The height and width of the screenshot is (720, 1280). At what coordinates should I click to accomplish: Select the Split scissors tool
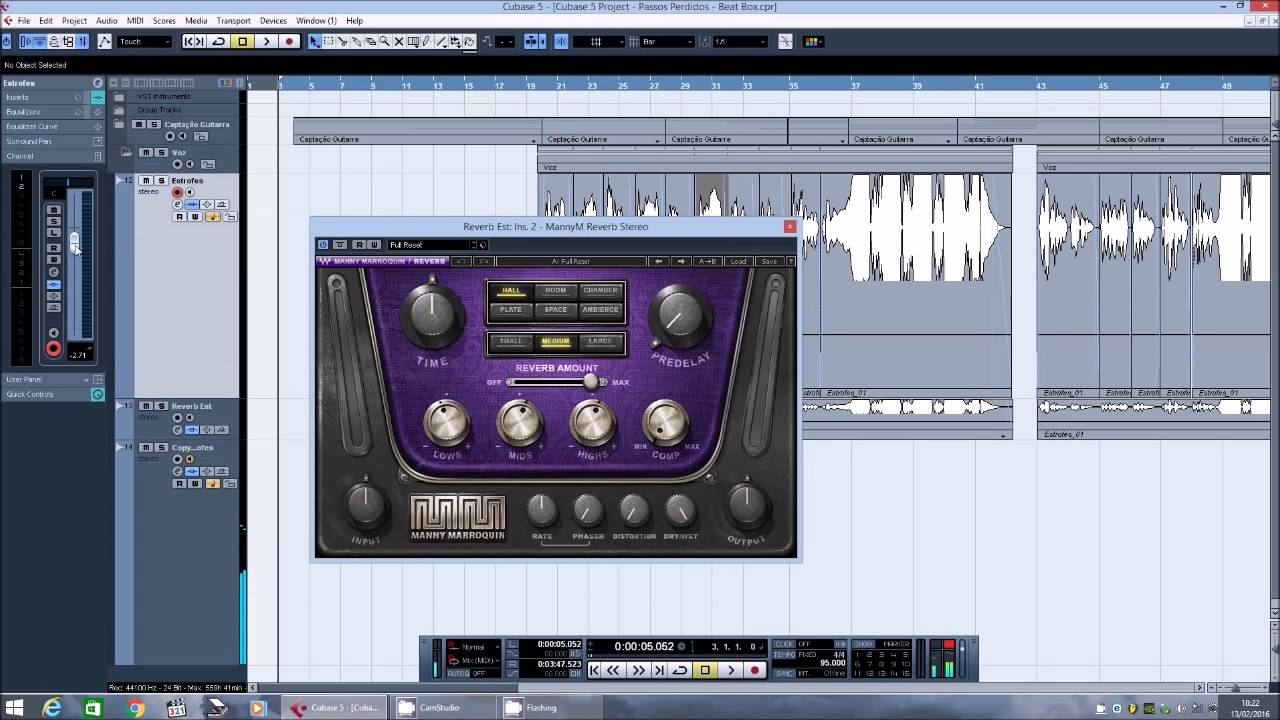342,41
